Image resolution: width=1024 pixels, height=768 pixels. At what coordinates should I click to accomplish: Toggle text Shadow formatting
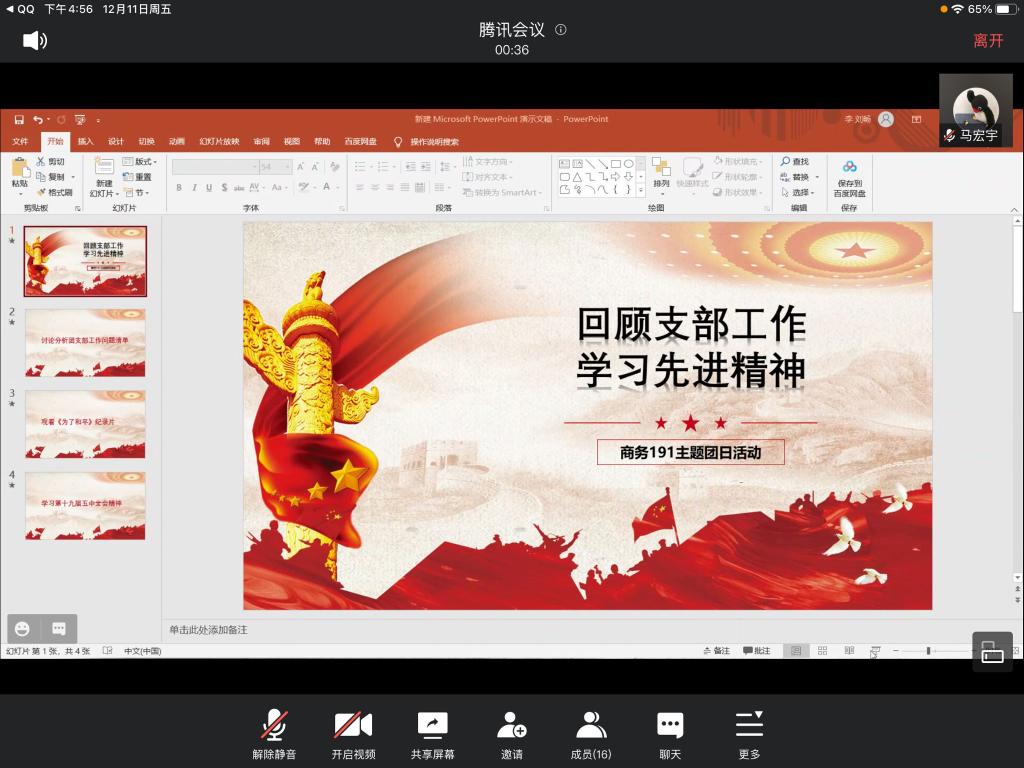[x=224, y=187]
